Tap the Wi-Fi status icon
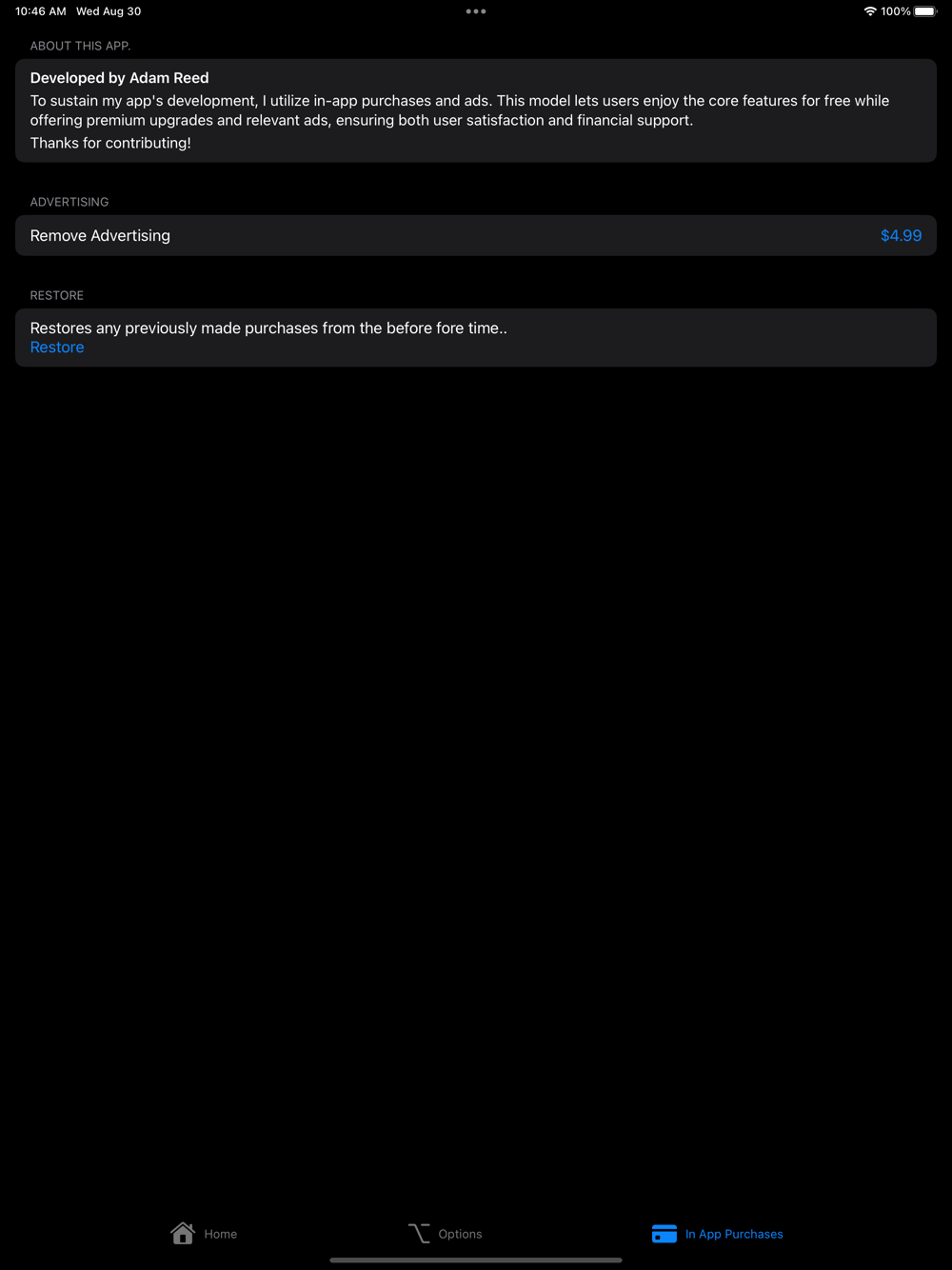The width and height of the screenshot is (952, 1270). click(x=870, y=11)
